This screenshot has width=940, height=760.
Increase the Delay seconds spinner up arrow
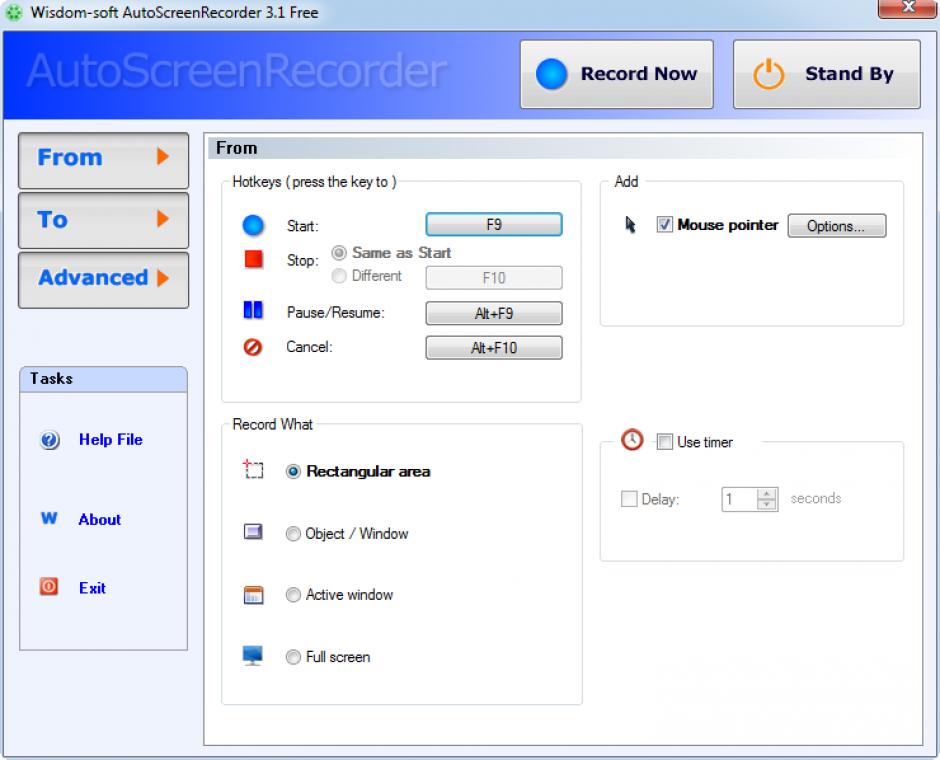click(x=767, y=494)
